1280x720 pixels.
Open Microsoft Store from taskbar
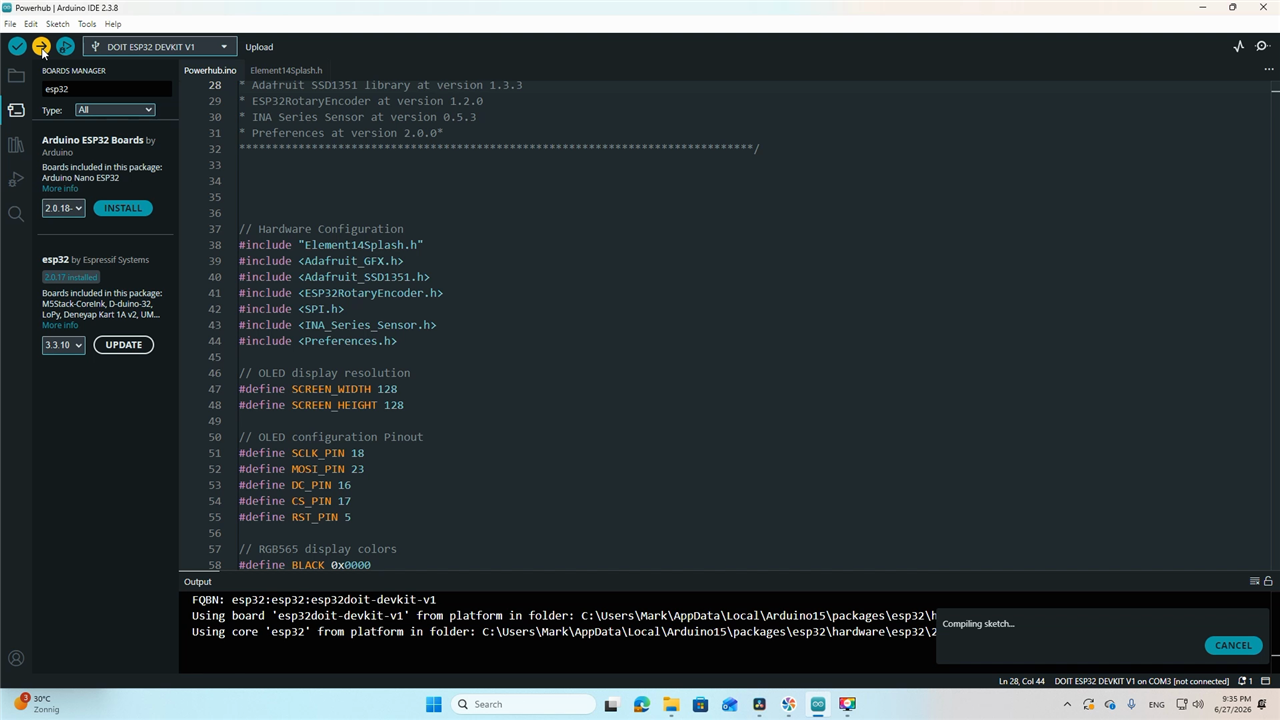(700, 704)
